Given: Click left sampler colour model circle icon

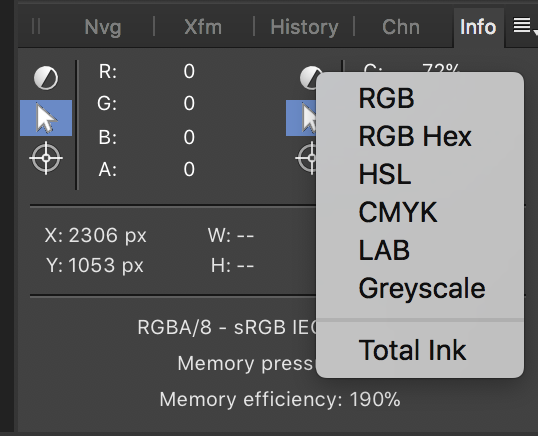Looking at the screenshot, I should click(46, 78).
